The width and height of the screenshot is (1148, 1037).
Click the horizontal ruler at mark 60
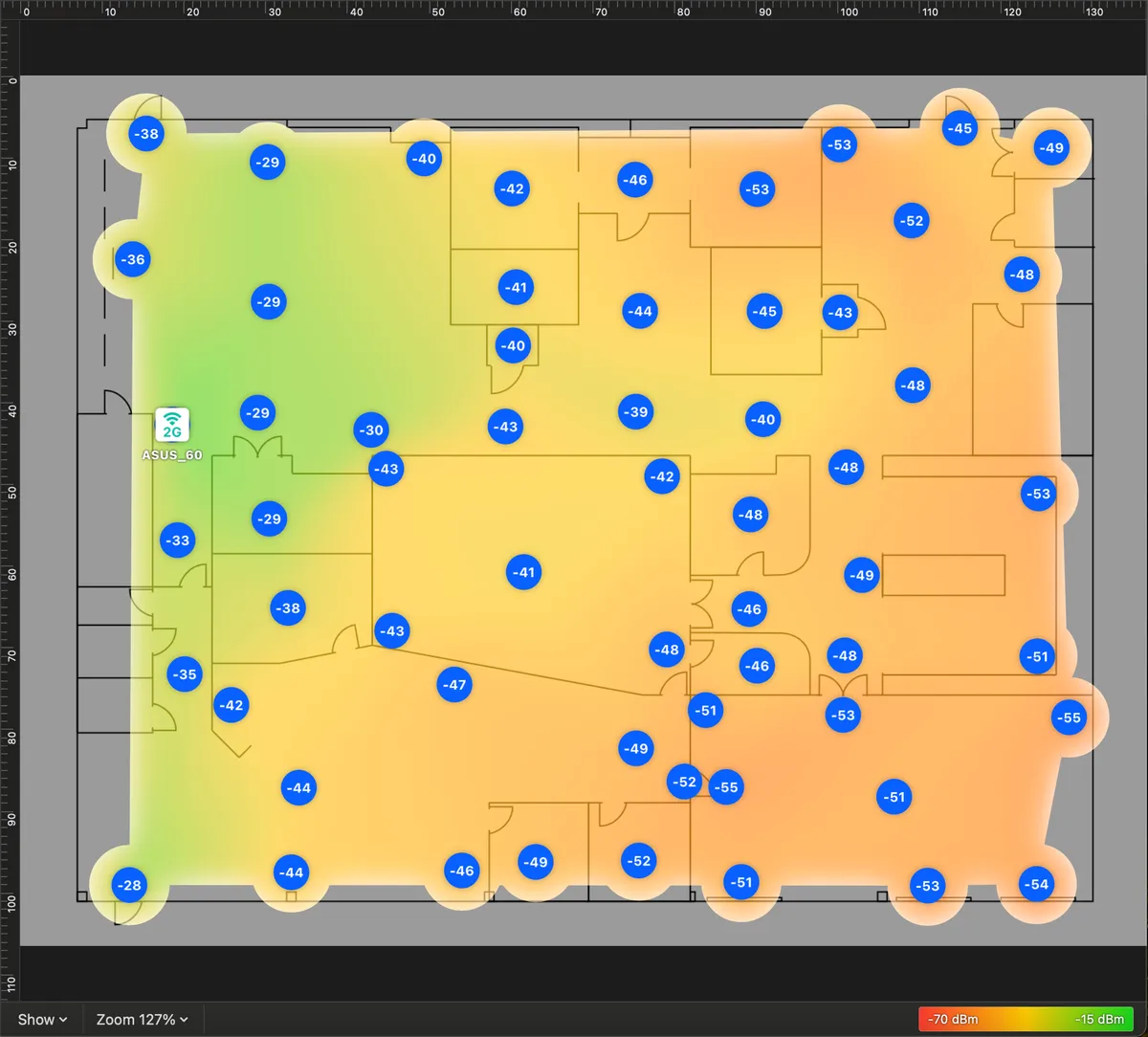tap(519, 12)
